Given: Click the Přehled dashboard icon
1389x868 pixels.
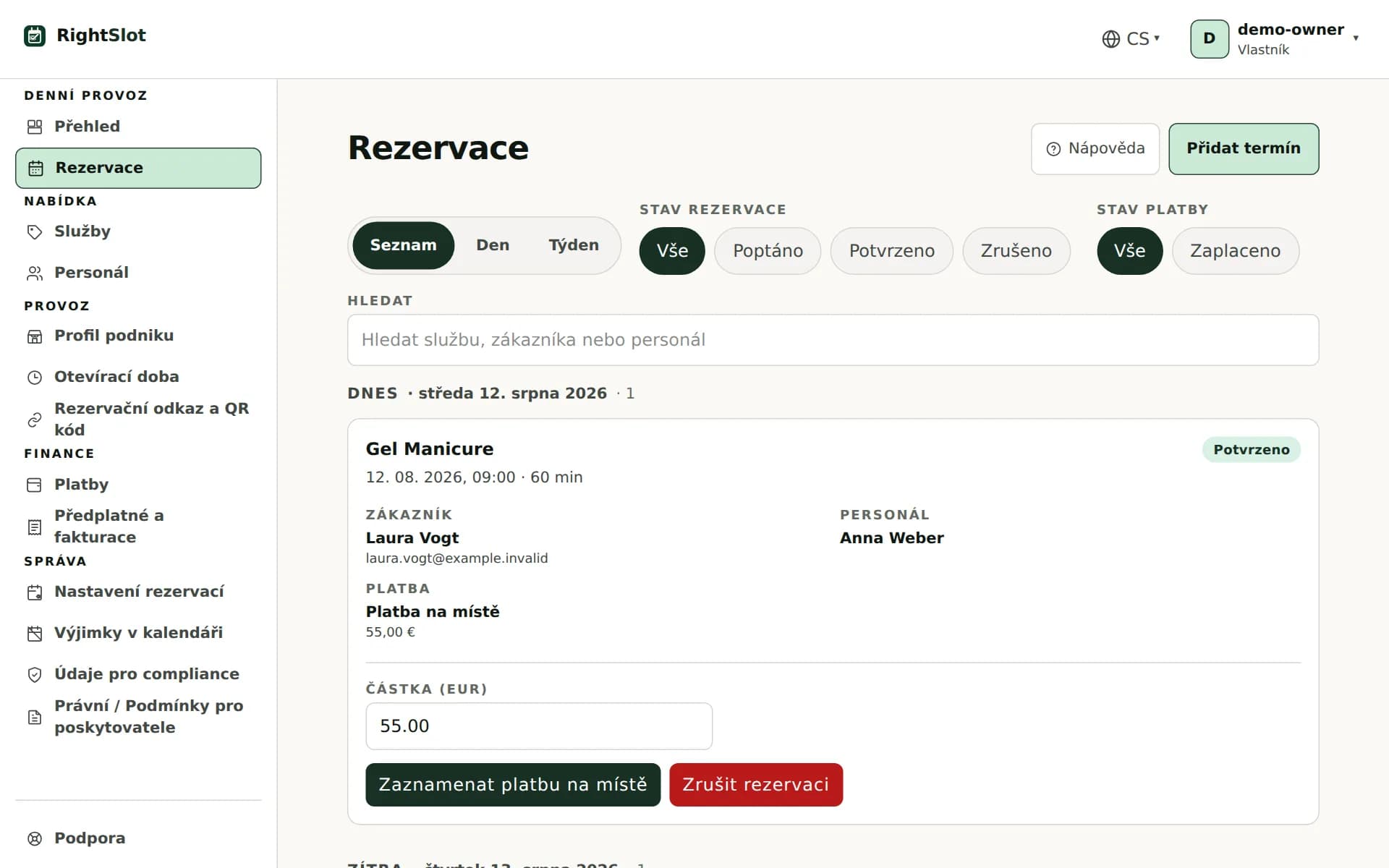Looking at the screenshot, I should (x=35, y=127).
